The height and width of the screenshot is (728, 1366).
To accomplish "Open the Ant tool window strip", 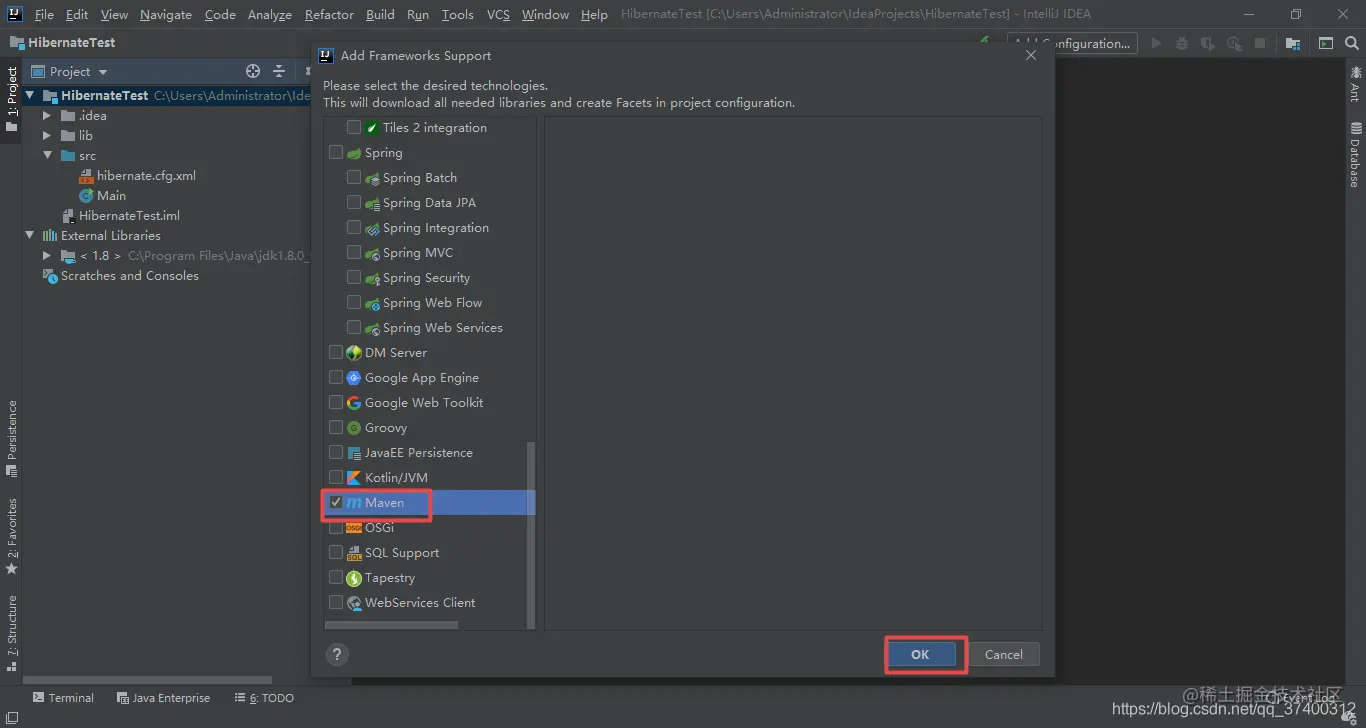I will coord(1355,84).
